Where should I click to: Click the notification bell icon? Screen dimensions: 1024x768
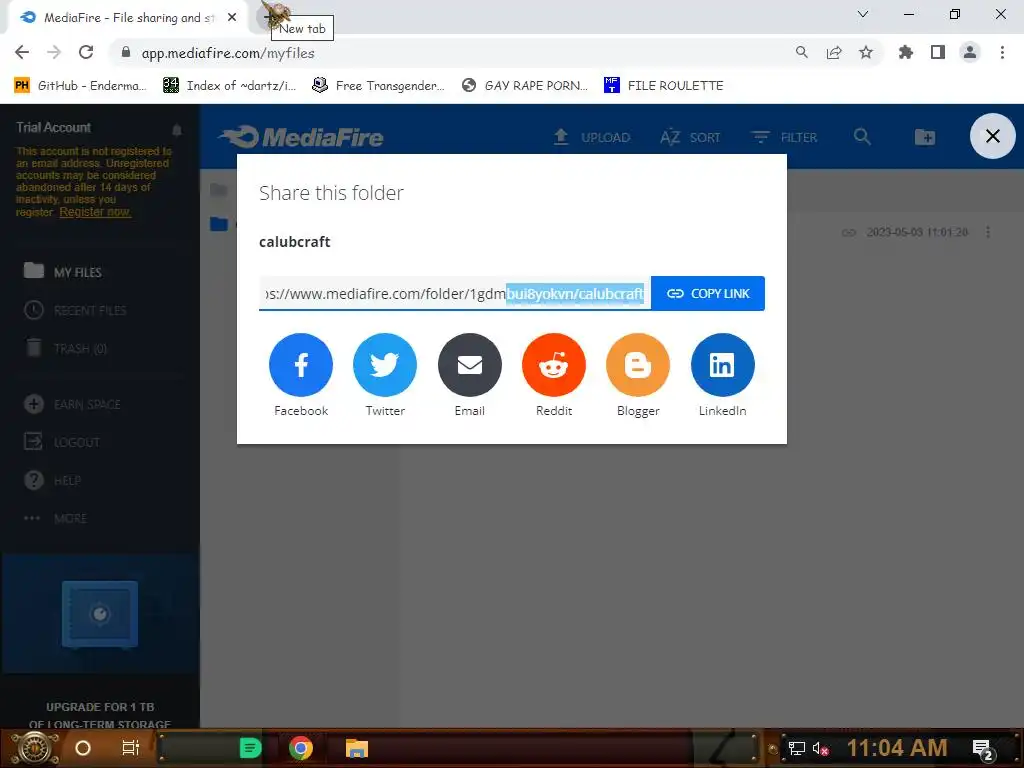coord(177,129)
